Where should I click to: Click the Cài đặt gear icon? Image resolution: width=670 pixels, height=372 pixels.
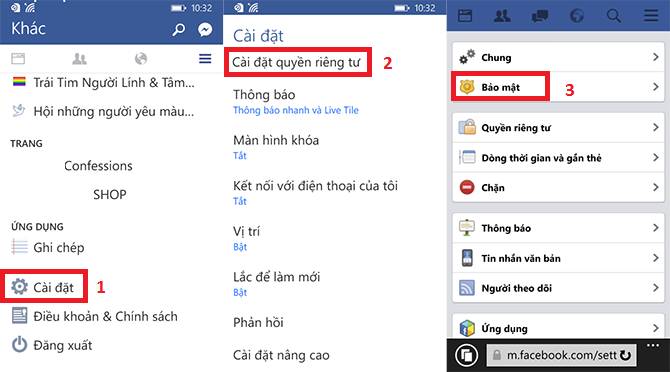(19, 287)
